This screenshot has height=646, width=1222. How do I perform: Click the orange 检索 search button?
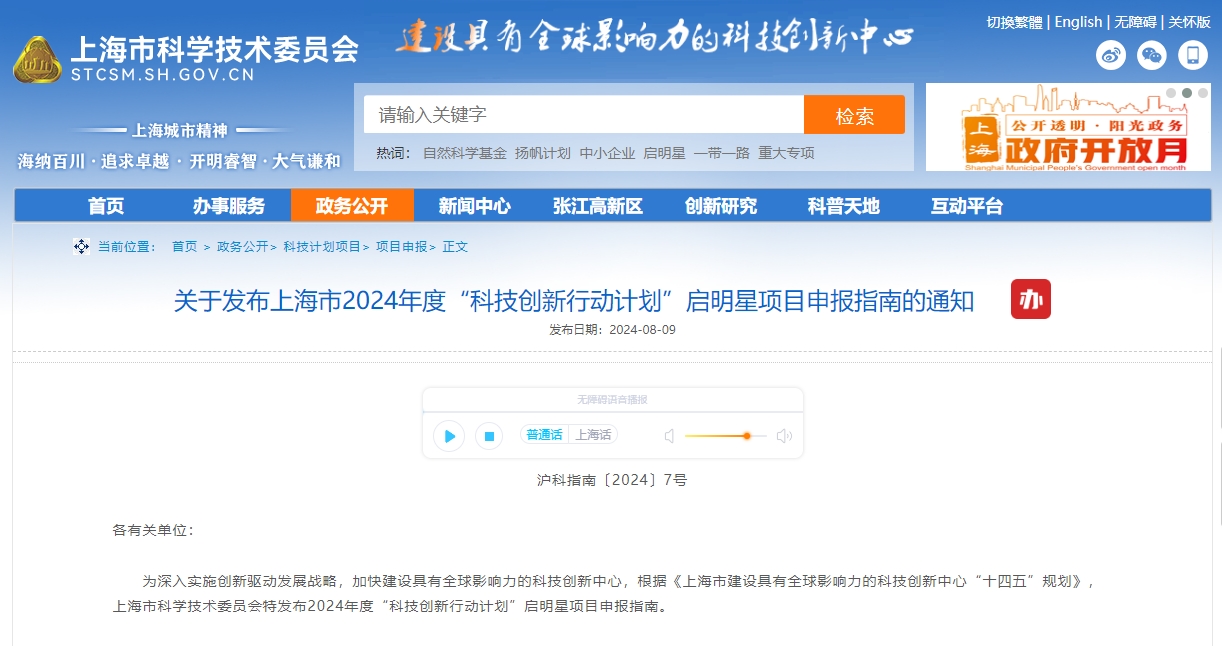click(854, 115)
